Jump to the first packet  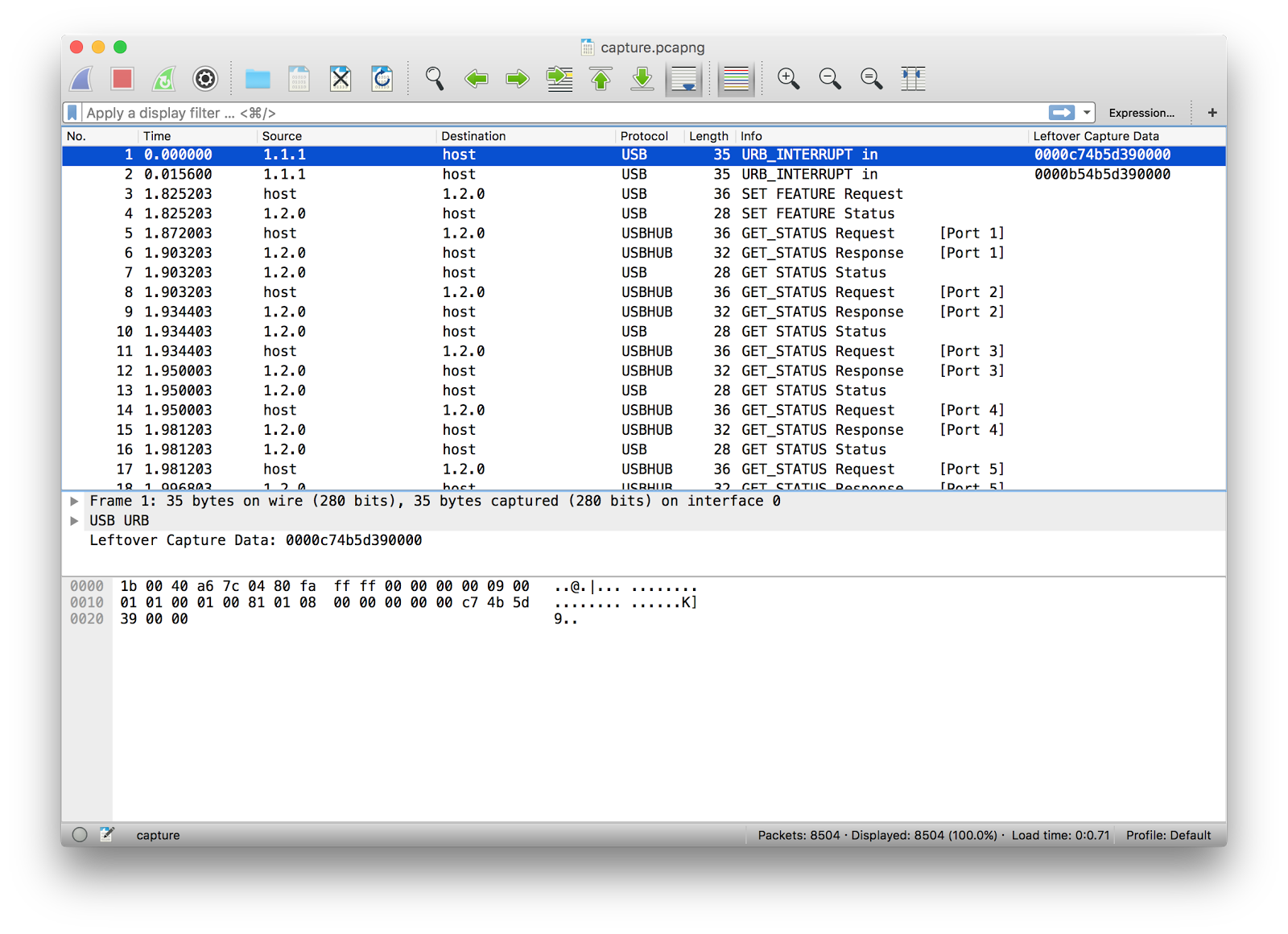pyautogui.click(x=601, y=79)
